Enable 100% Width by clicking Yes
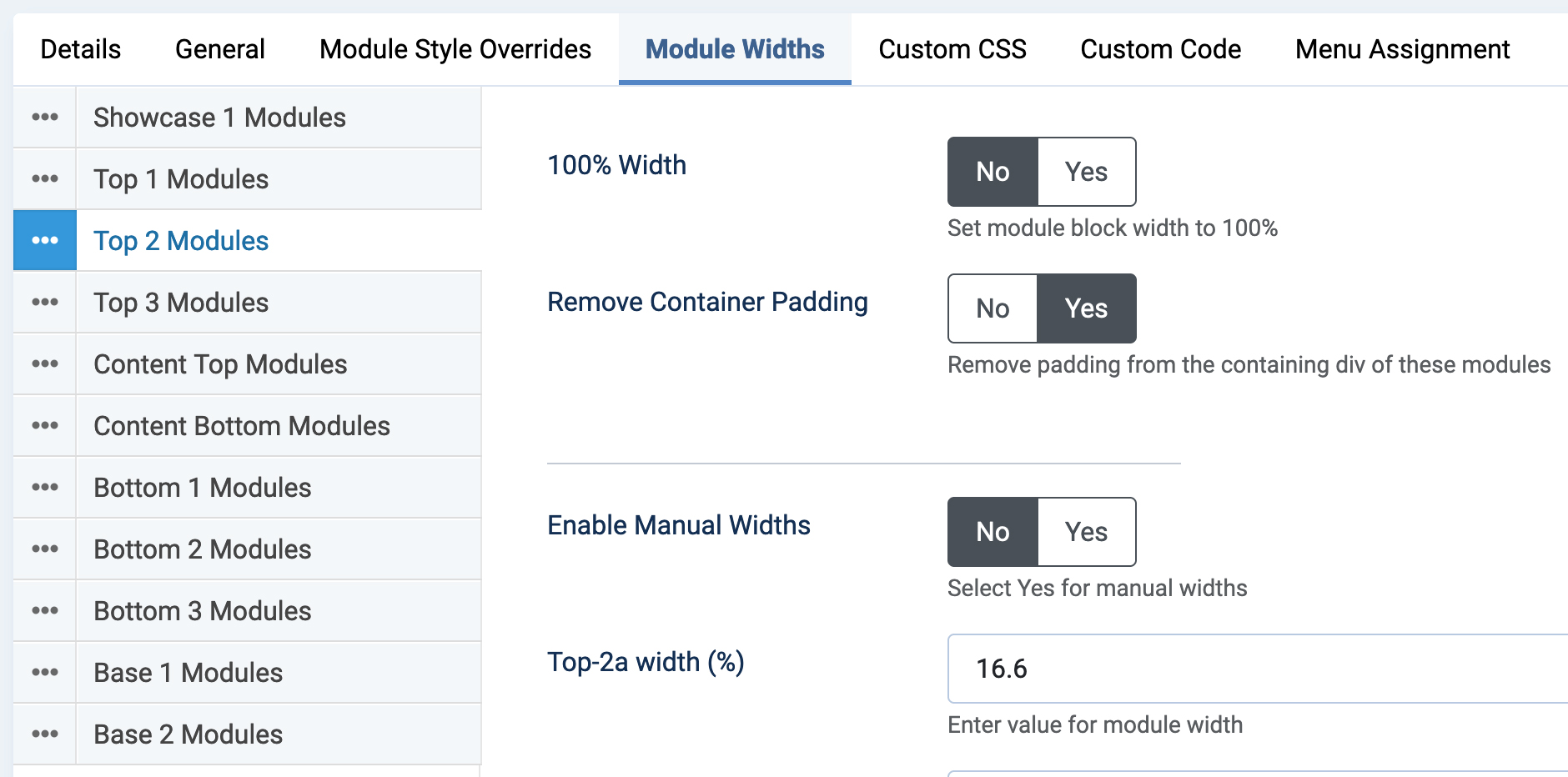The image size is (1568, 777). click(1086, 172)
